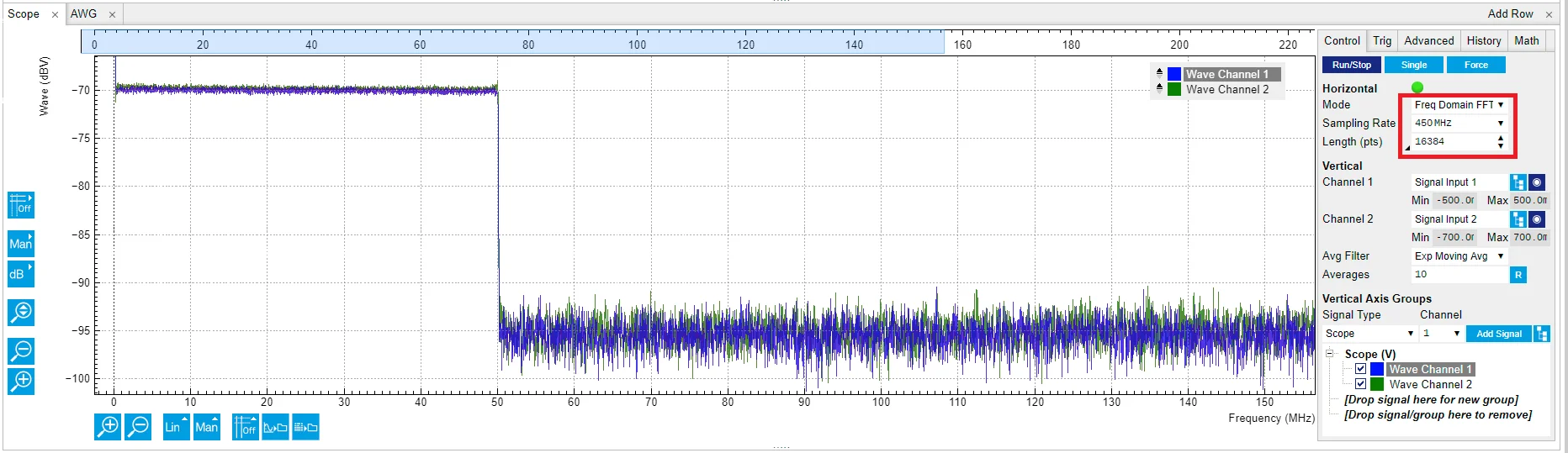Open the History tab

click(1484, 40)
